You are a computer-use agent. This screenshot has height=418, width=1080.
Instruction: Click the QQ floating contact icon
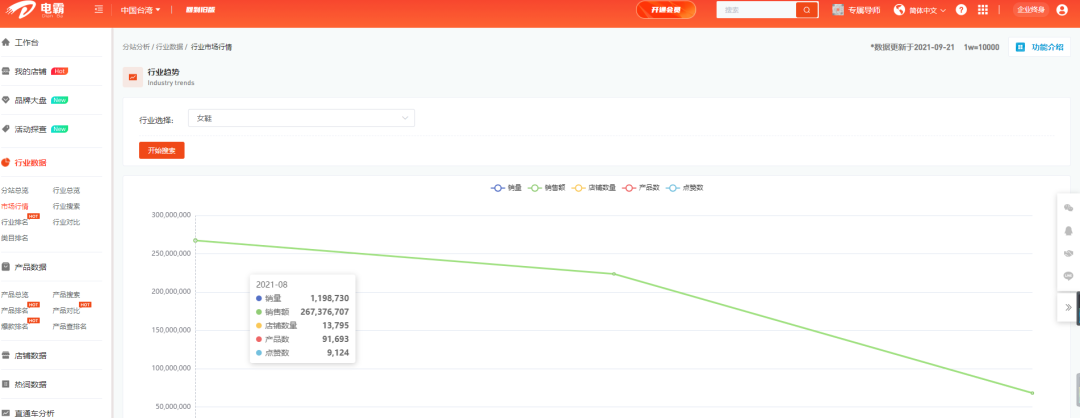click(x=1068, y=231)
